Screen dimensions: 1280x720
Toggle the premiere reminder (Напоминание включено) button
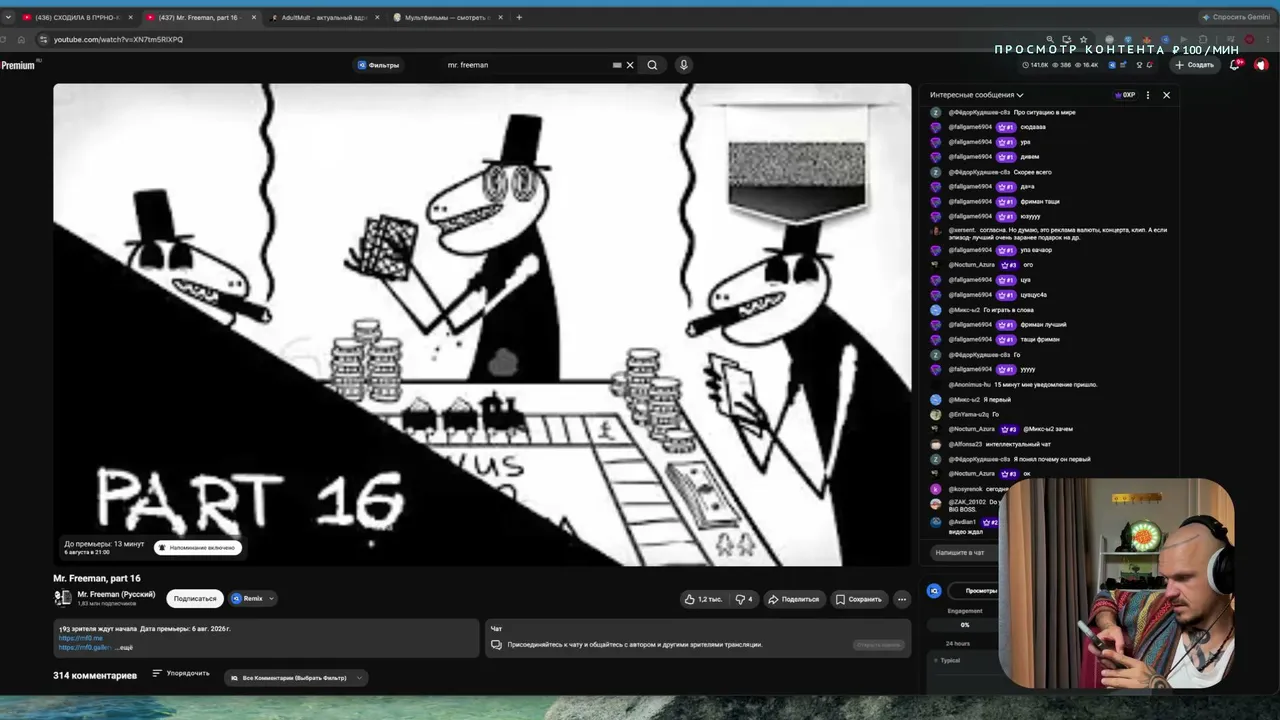[x=198, y=548]
